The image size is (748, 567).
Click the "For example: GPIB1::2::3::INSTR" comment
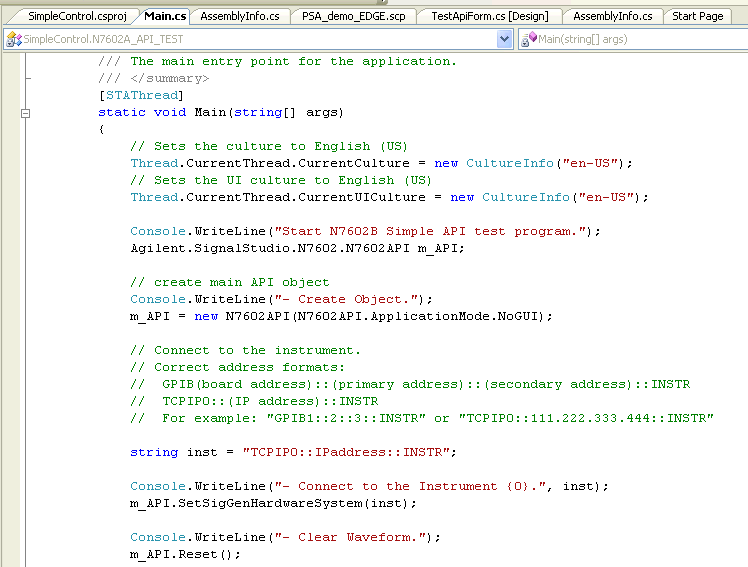click(422, 419)
